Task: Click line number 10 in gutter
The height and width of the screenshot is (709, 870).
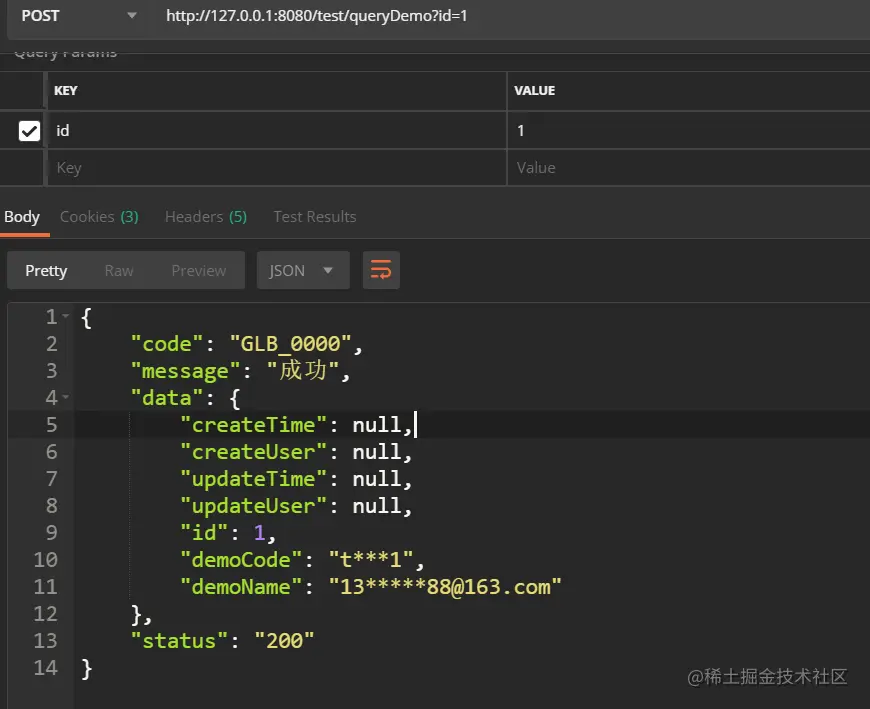Action: [45, 560]
